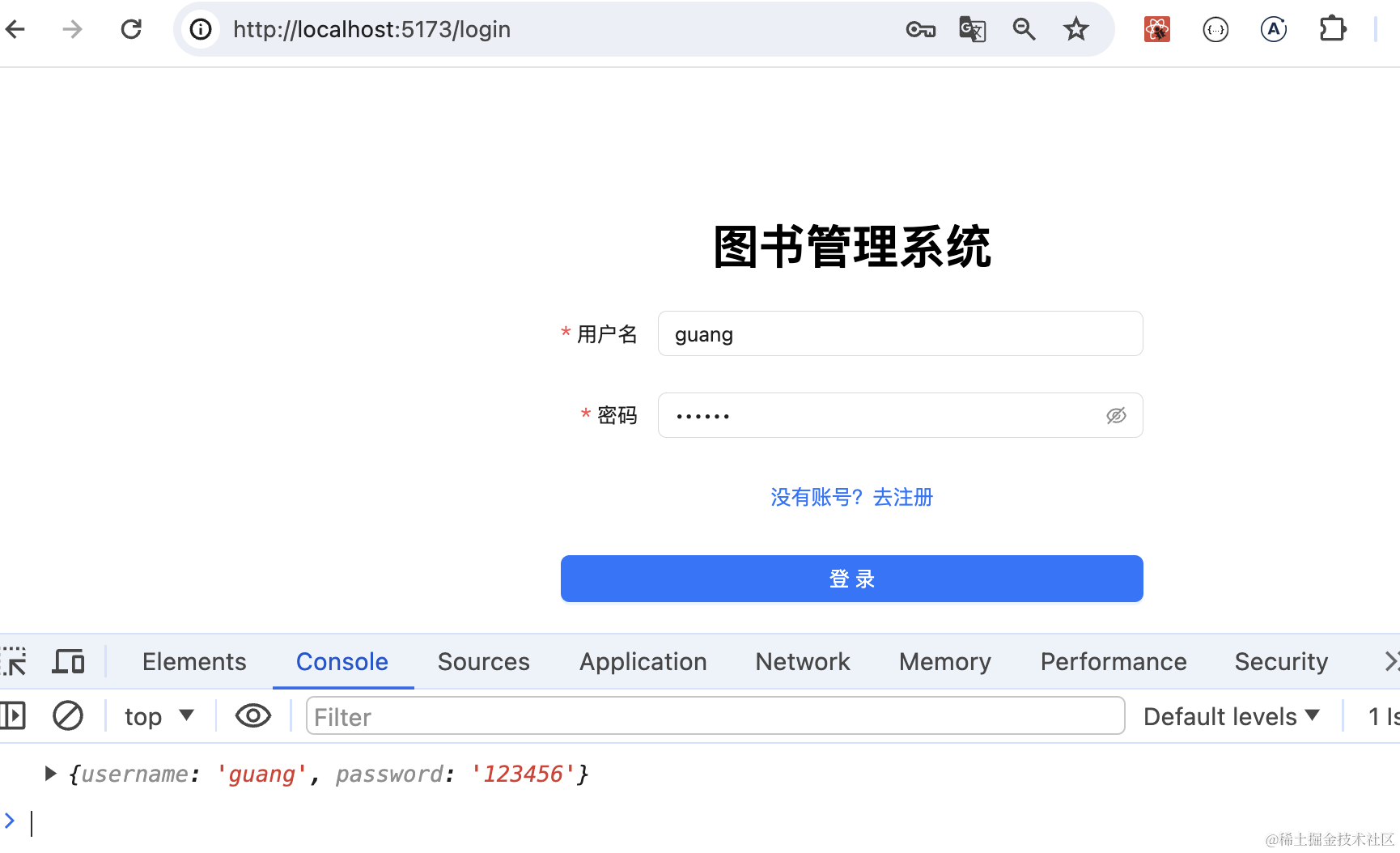The image size is (1400, 853).
Task: Follow the 没有账号？去注册 link
Action: click(x=851, y=497)
